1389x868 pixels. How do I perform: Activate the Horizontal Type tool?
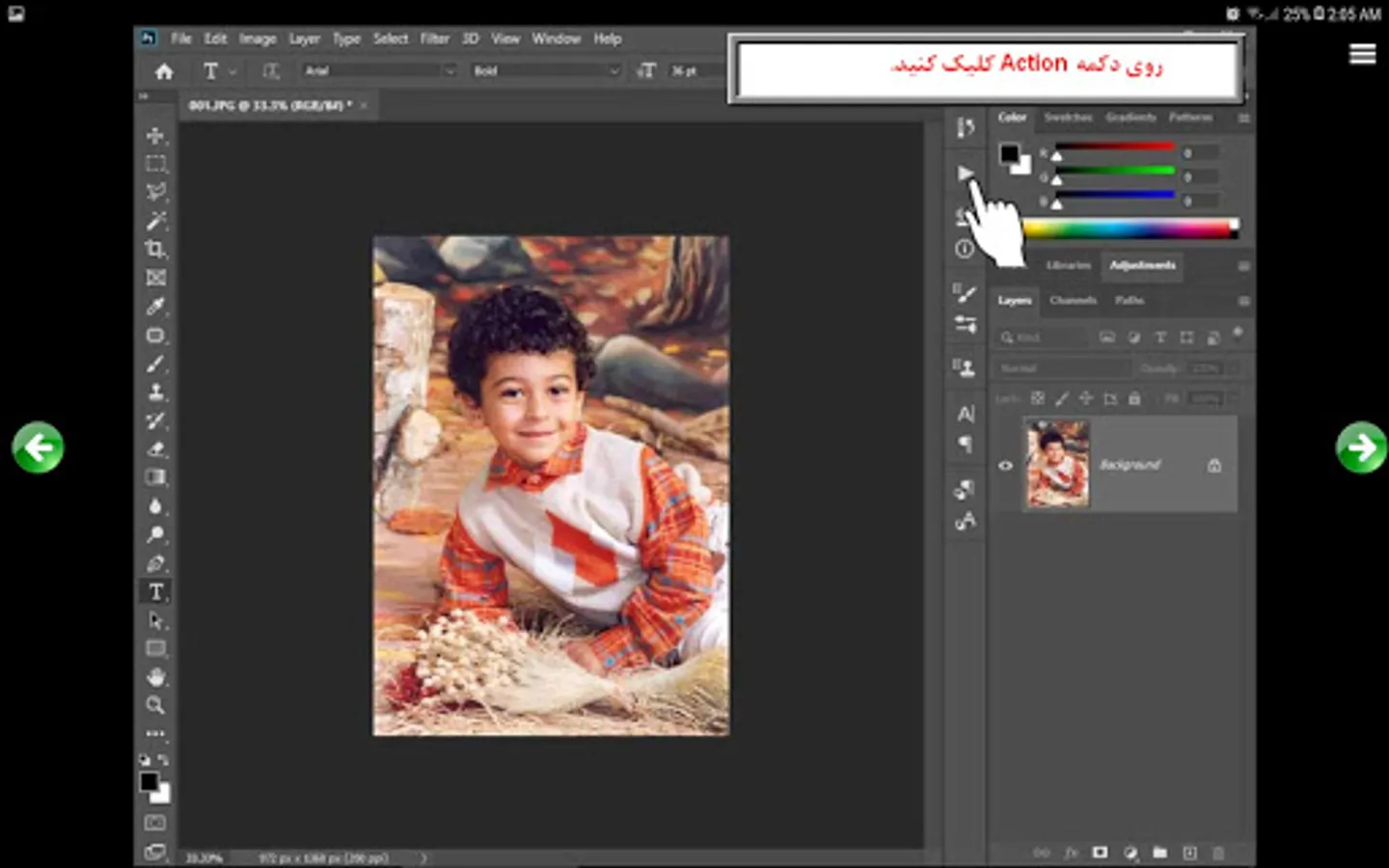pos(156,592)
